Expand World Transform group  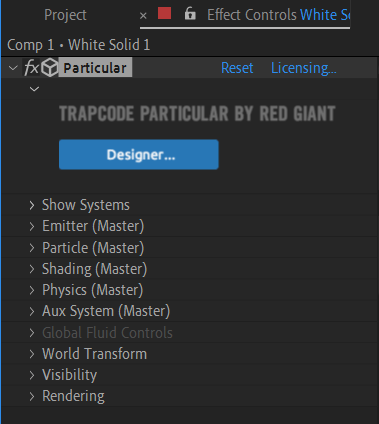click(x=32, y=354)
